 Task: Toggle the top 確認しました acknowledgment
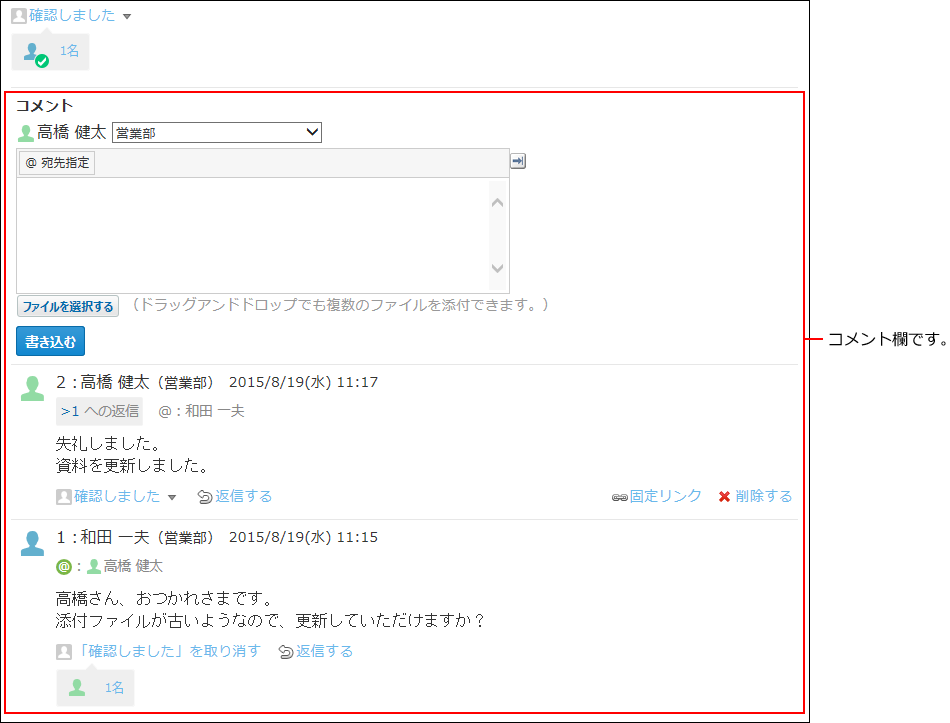pos(71,16)
